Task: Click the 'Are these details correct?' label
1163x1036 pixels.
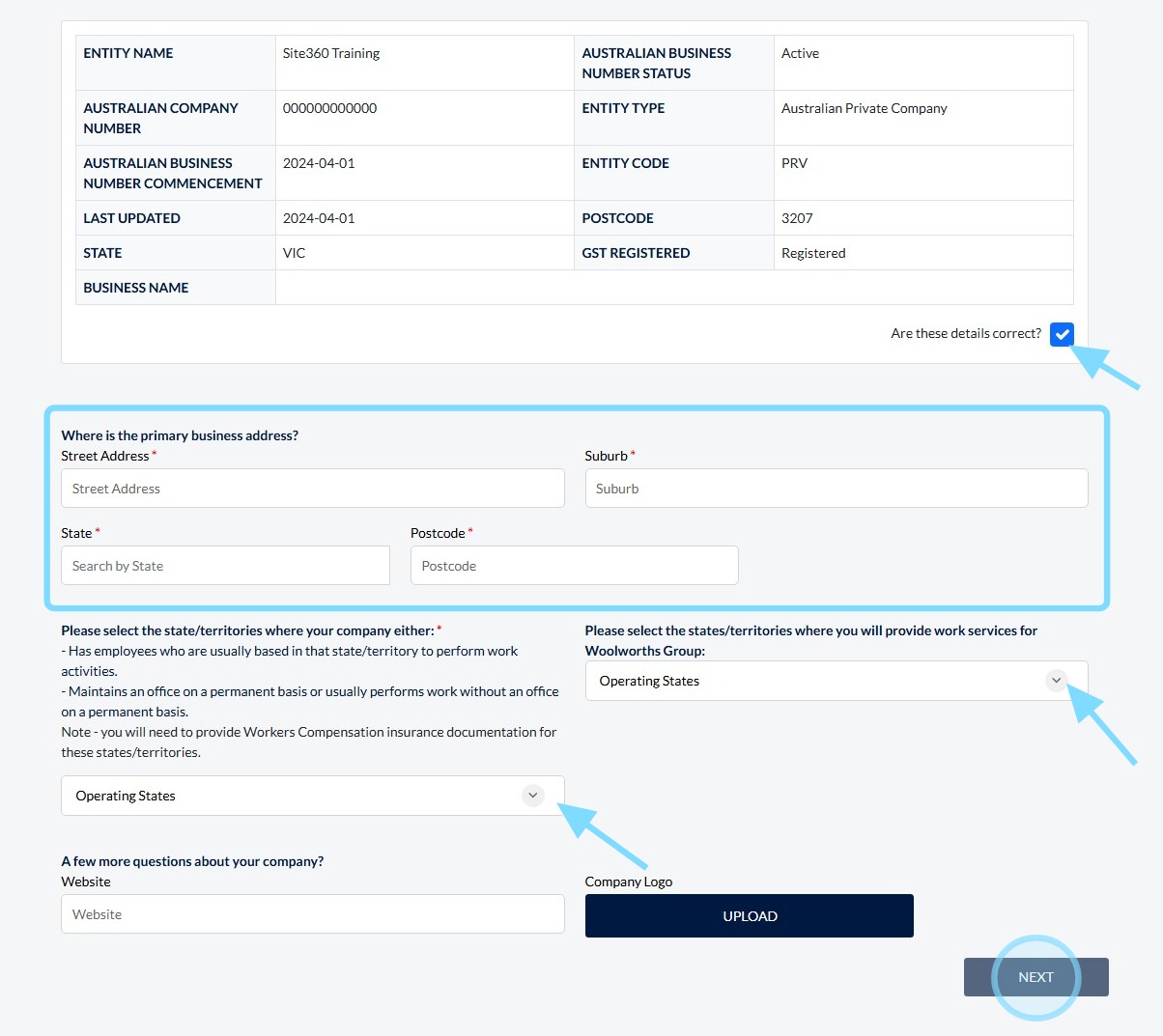Action: [966, 333]
